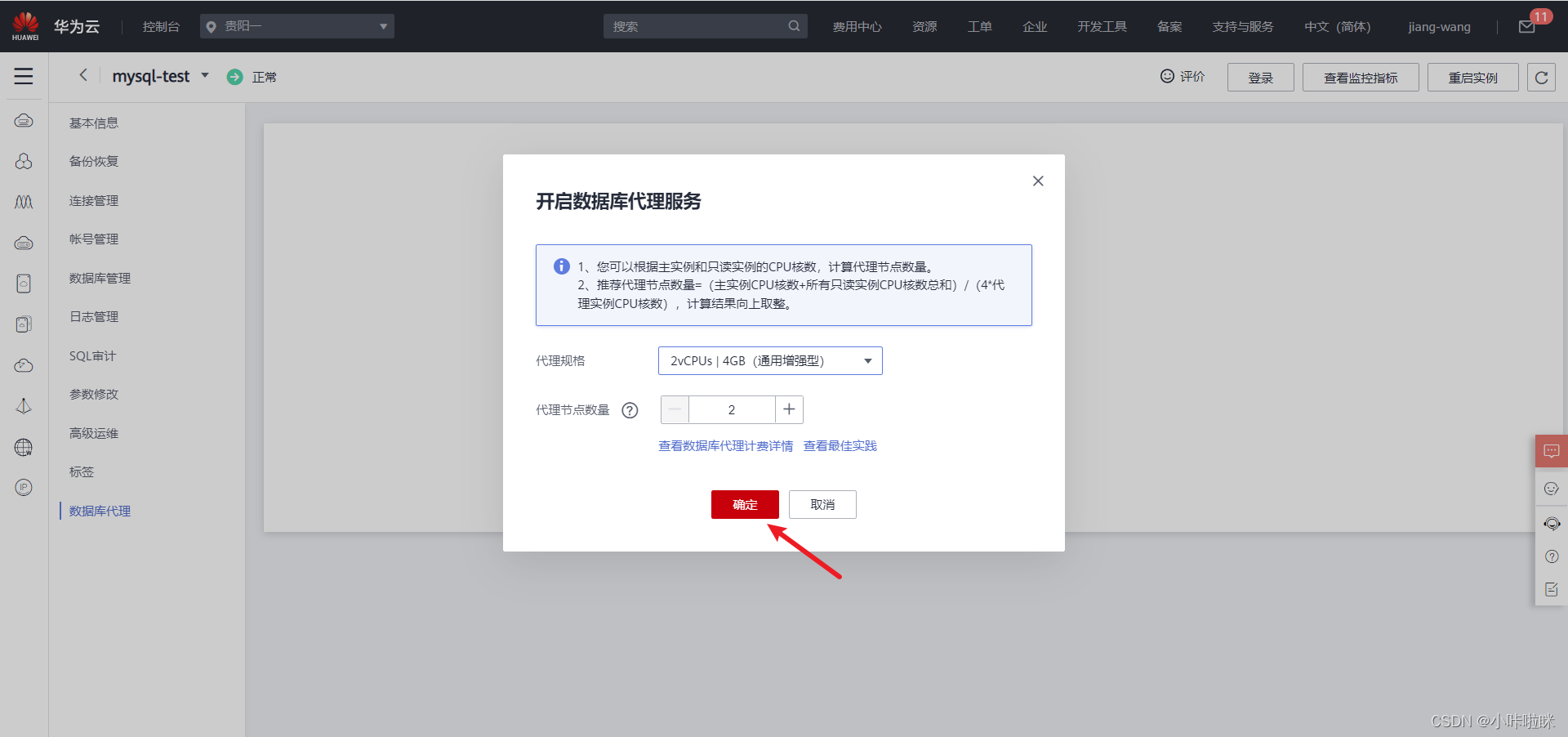Open 费用中心 in the top bar

(x=857, y=27)
